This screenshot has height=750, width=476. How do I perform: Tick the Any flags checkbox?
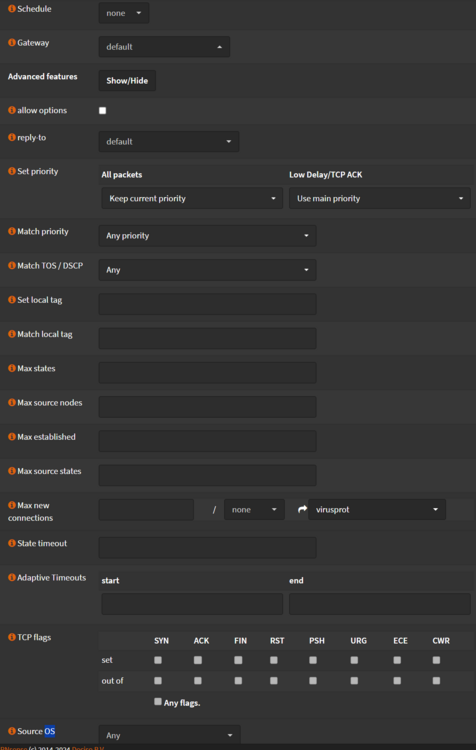click(x=158, y=702)
